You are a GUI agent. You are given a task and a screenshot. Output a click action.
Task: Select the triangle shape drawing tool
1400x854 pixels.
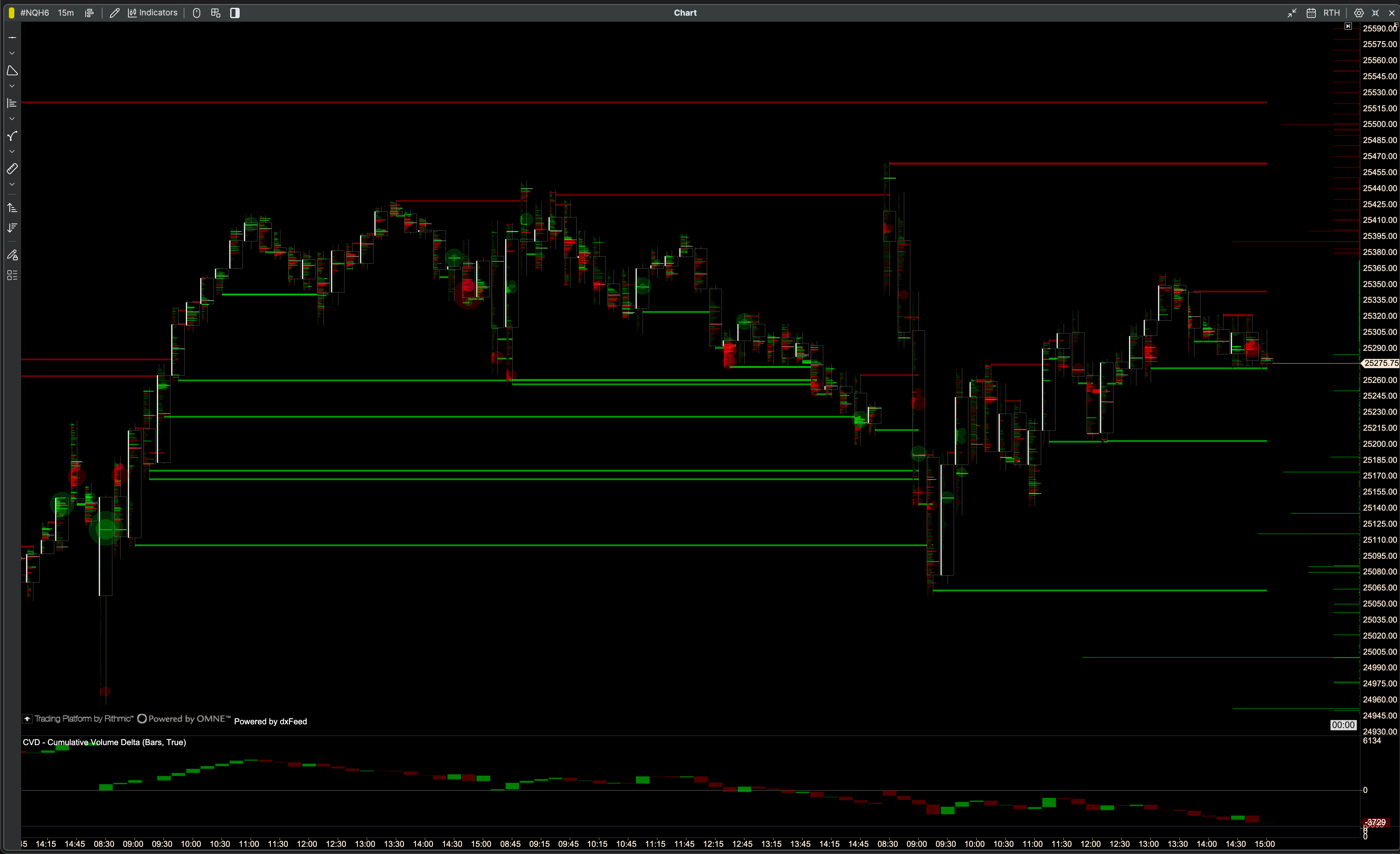(x=12, y=70)
